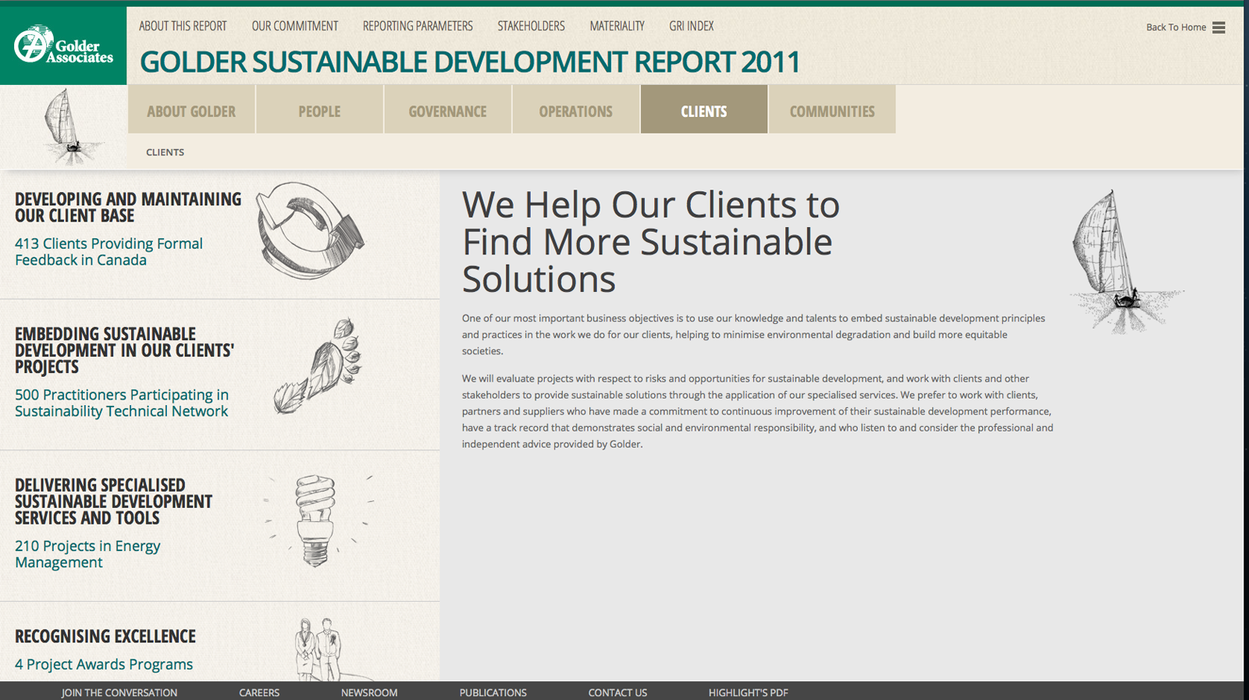Open the GRI Index menu item
Screen dimensions: 1249x700
click(691, 26)
